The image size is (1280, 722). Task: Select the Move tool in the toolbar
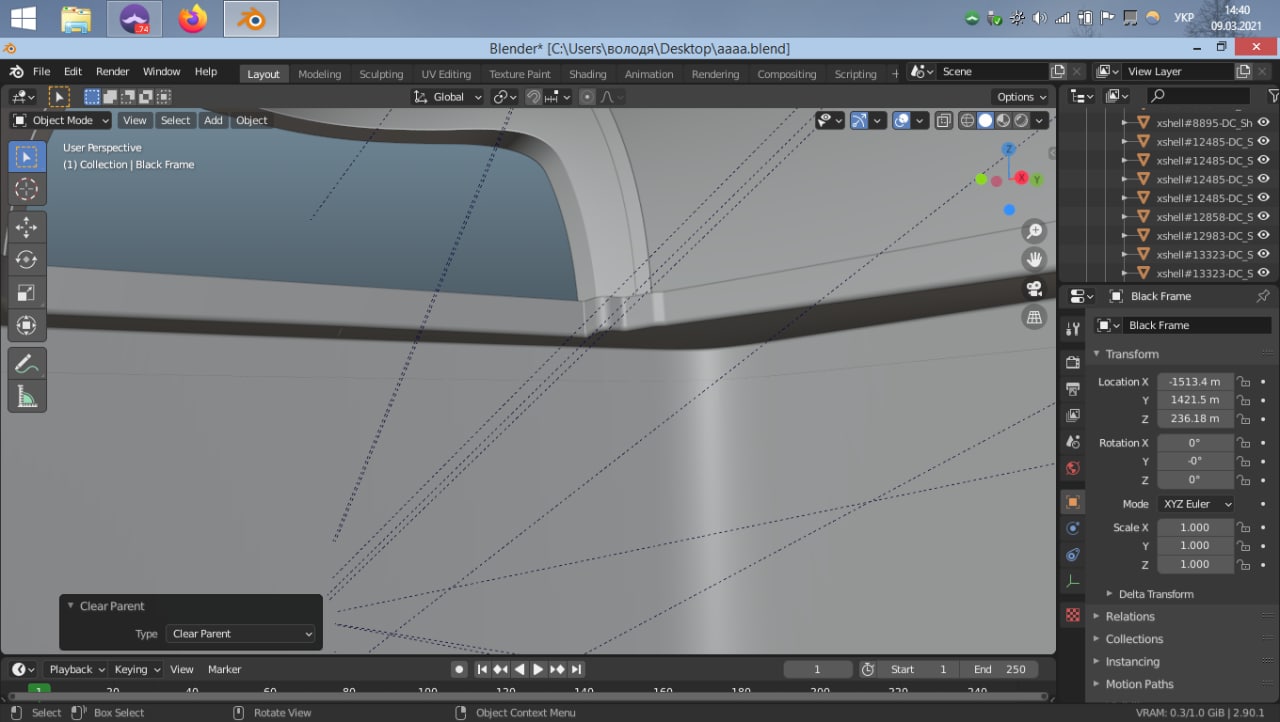point(26,227)
